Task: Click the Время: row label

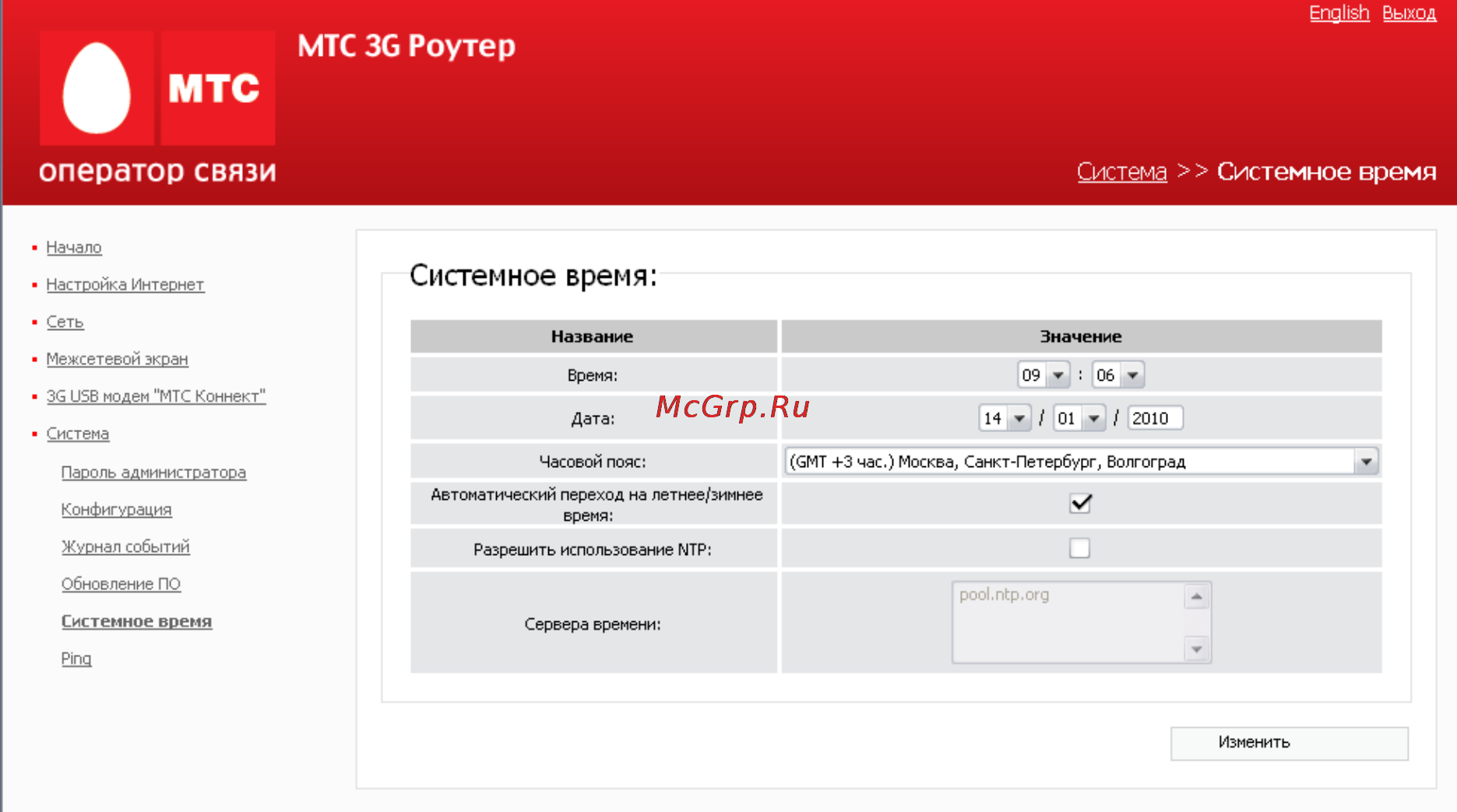Action: (593, 375)
